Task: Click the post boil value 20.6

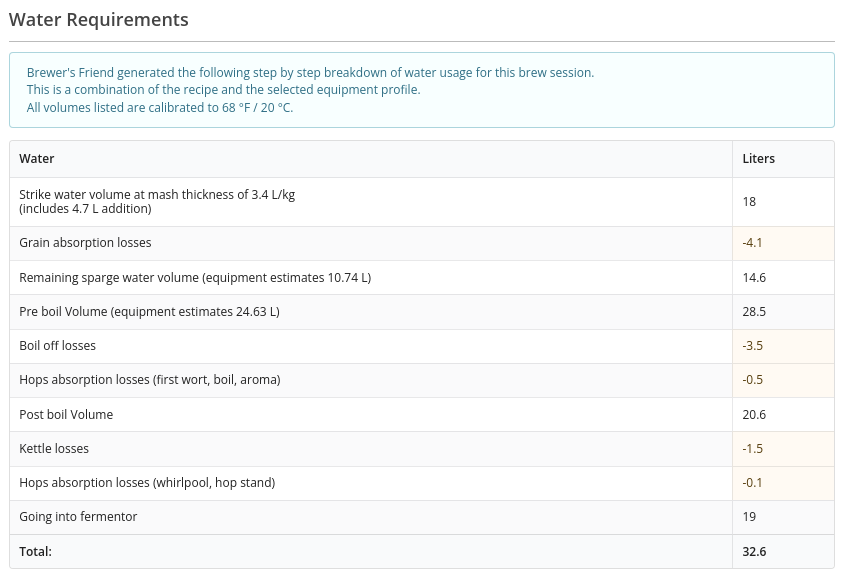Action: click(754, 414)
